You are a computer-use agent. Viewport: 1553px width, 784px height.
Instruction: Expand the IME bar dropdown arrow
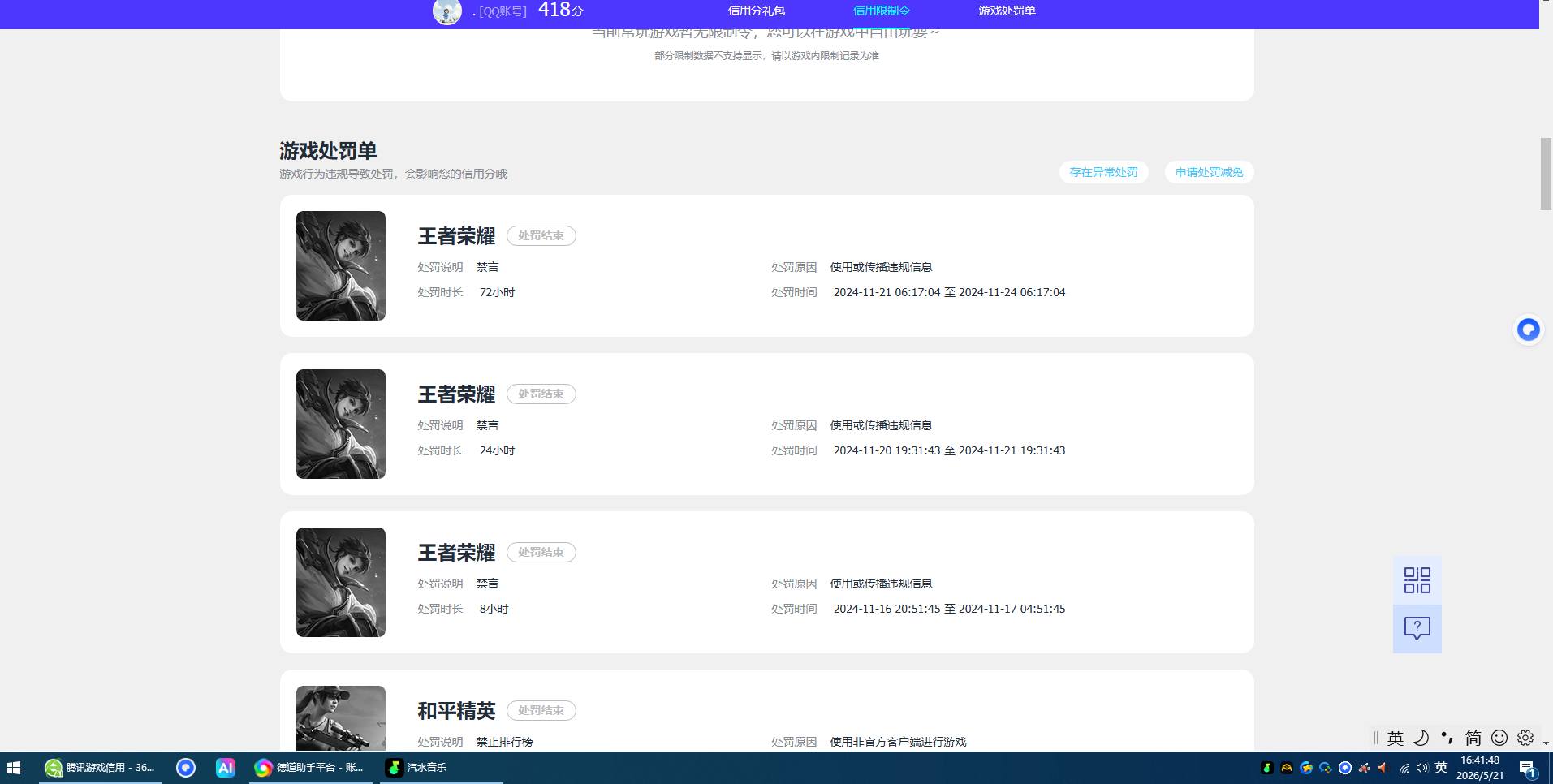pos(1546,742)
